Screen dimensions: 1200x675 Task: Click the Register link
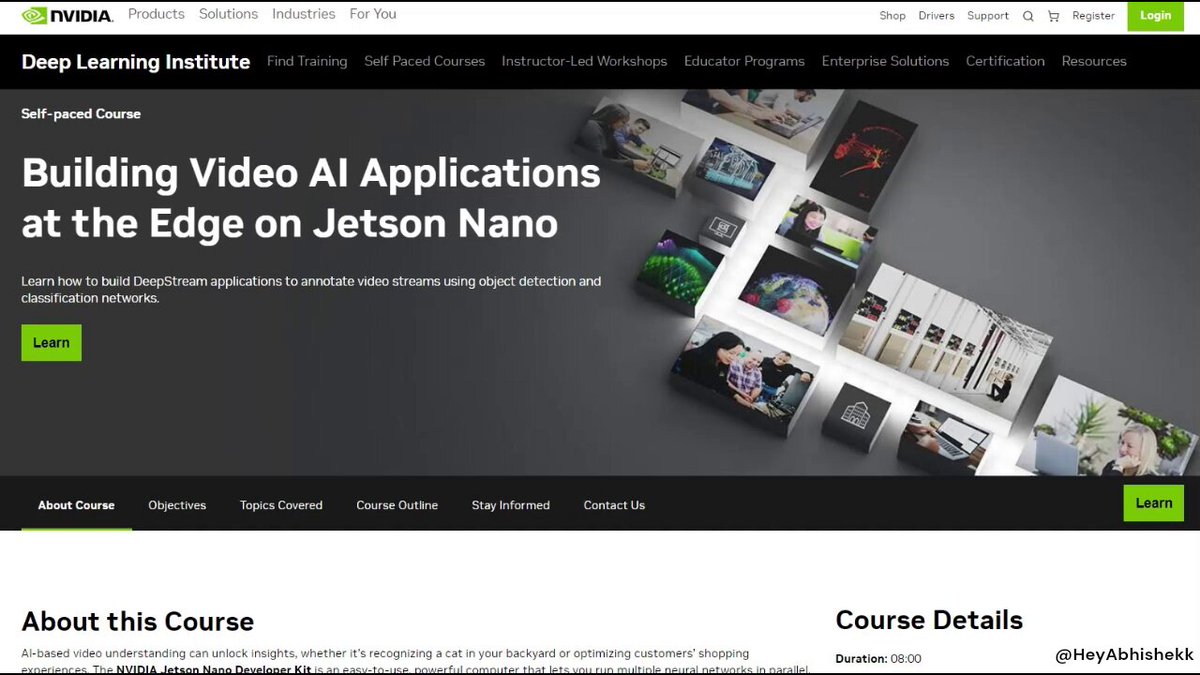1093,16
